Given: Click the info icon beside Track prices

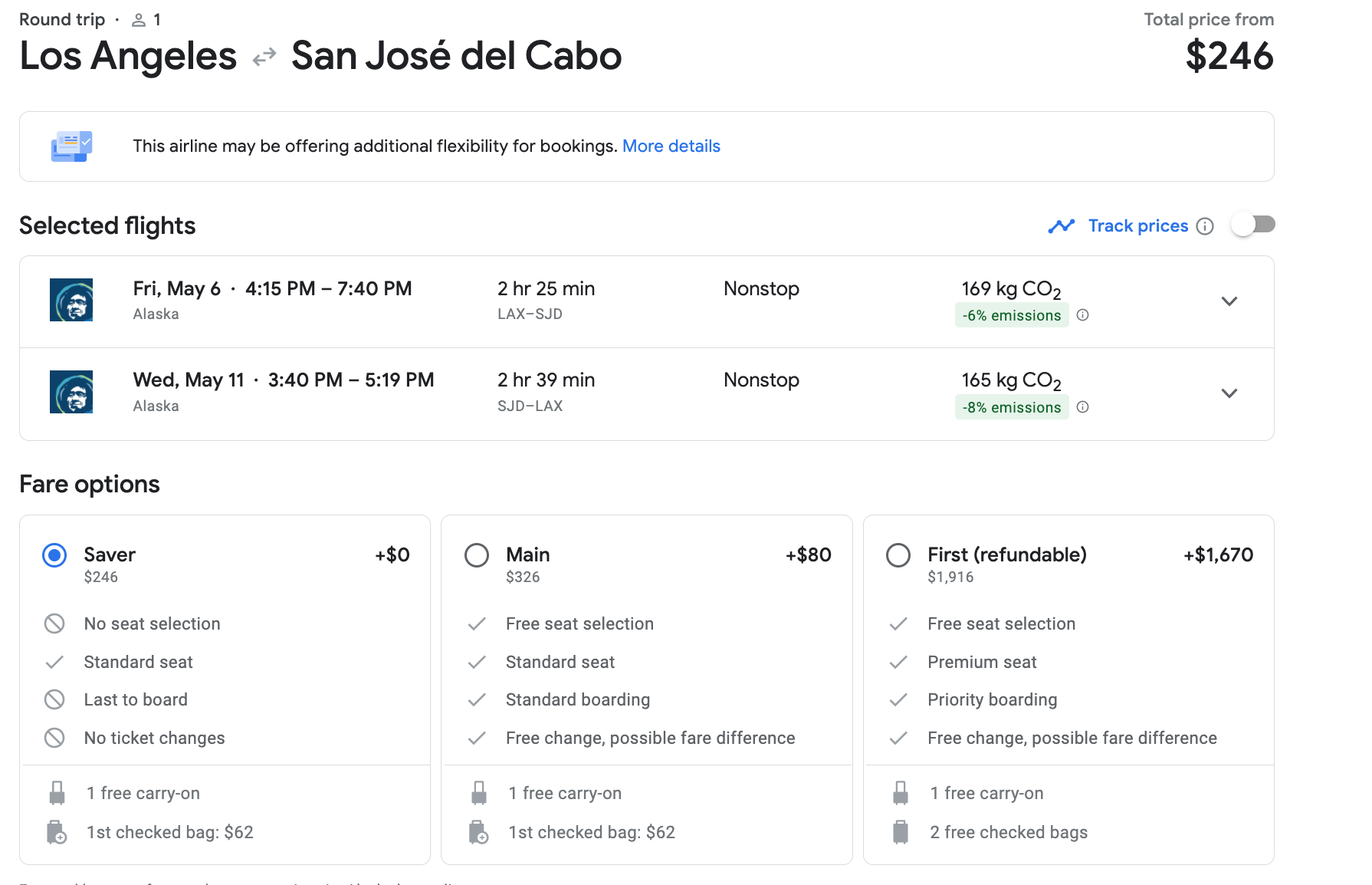Looking at the screenshot, I should tap(1205, 226).
